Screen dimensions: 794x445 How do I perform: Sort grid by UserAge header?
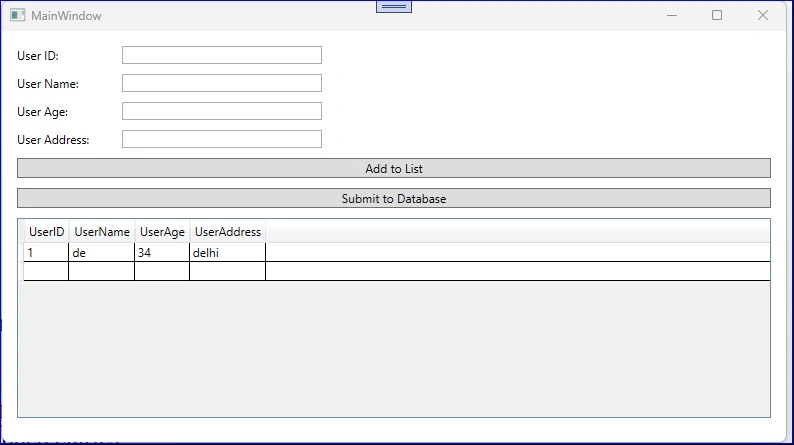[162, 232]
